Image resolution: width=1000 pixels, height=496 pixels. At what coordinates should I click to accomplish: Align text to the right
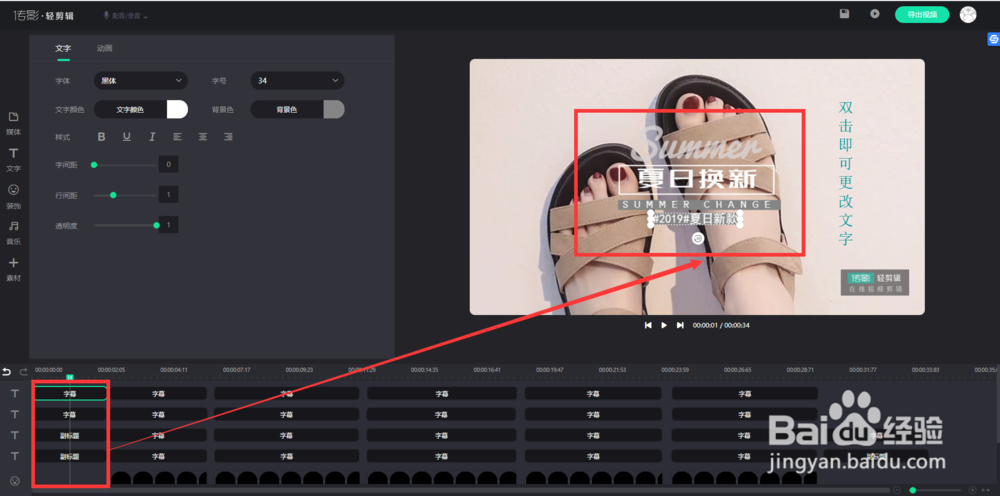[228, 136]
